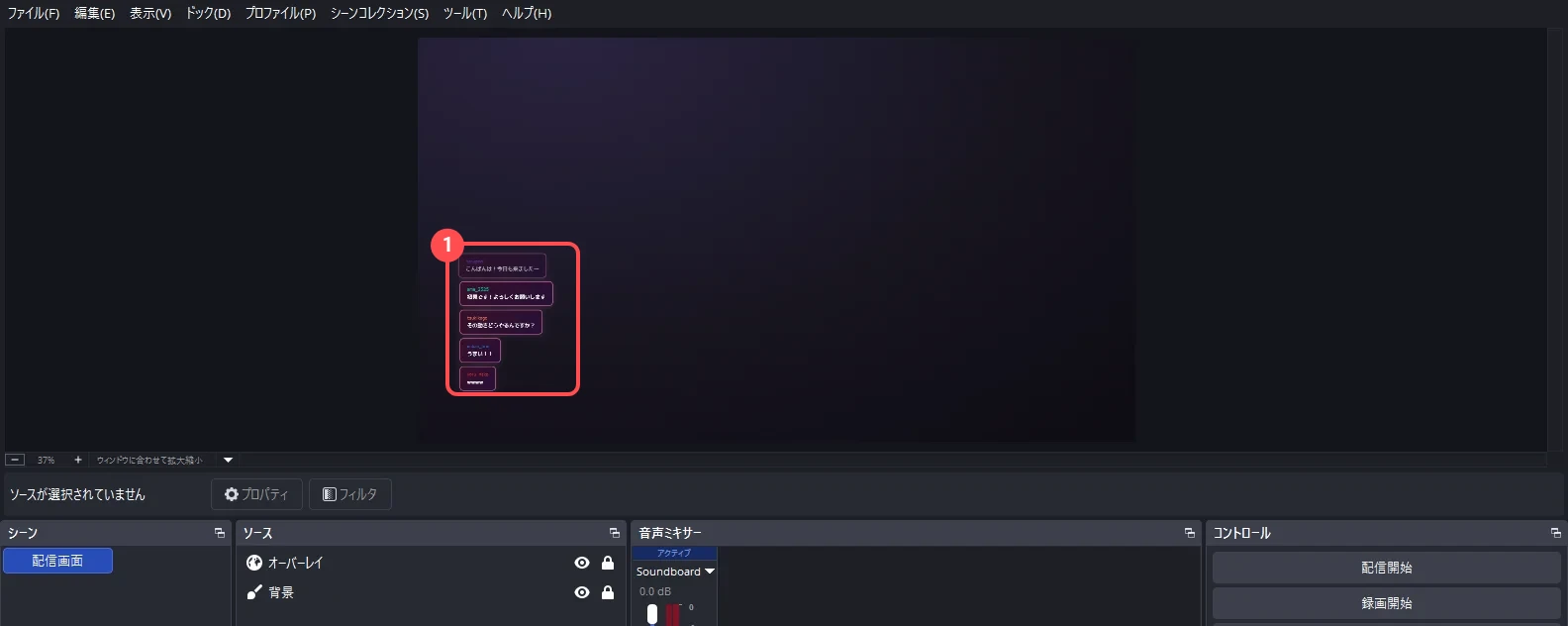The height and width of the screenshot is (626, 1568).
Task: Pop out the ソース dock
Action: pyautogui.click(x=615, y=533)
